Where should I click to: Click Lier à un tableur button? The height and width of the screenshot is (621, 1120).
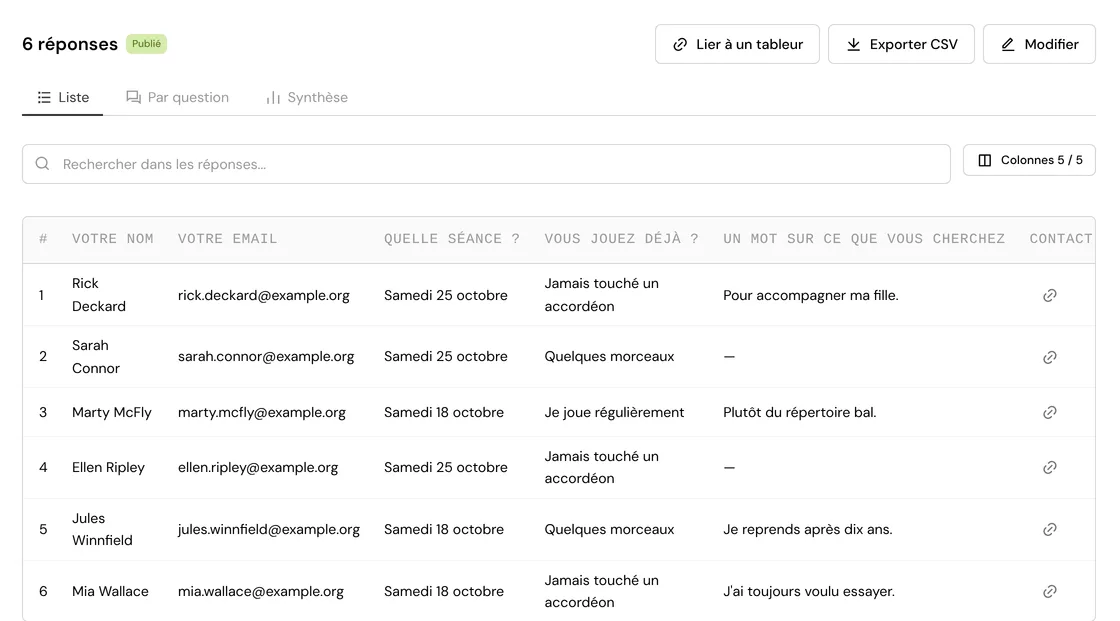click(737, 44)
